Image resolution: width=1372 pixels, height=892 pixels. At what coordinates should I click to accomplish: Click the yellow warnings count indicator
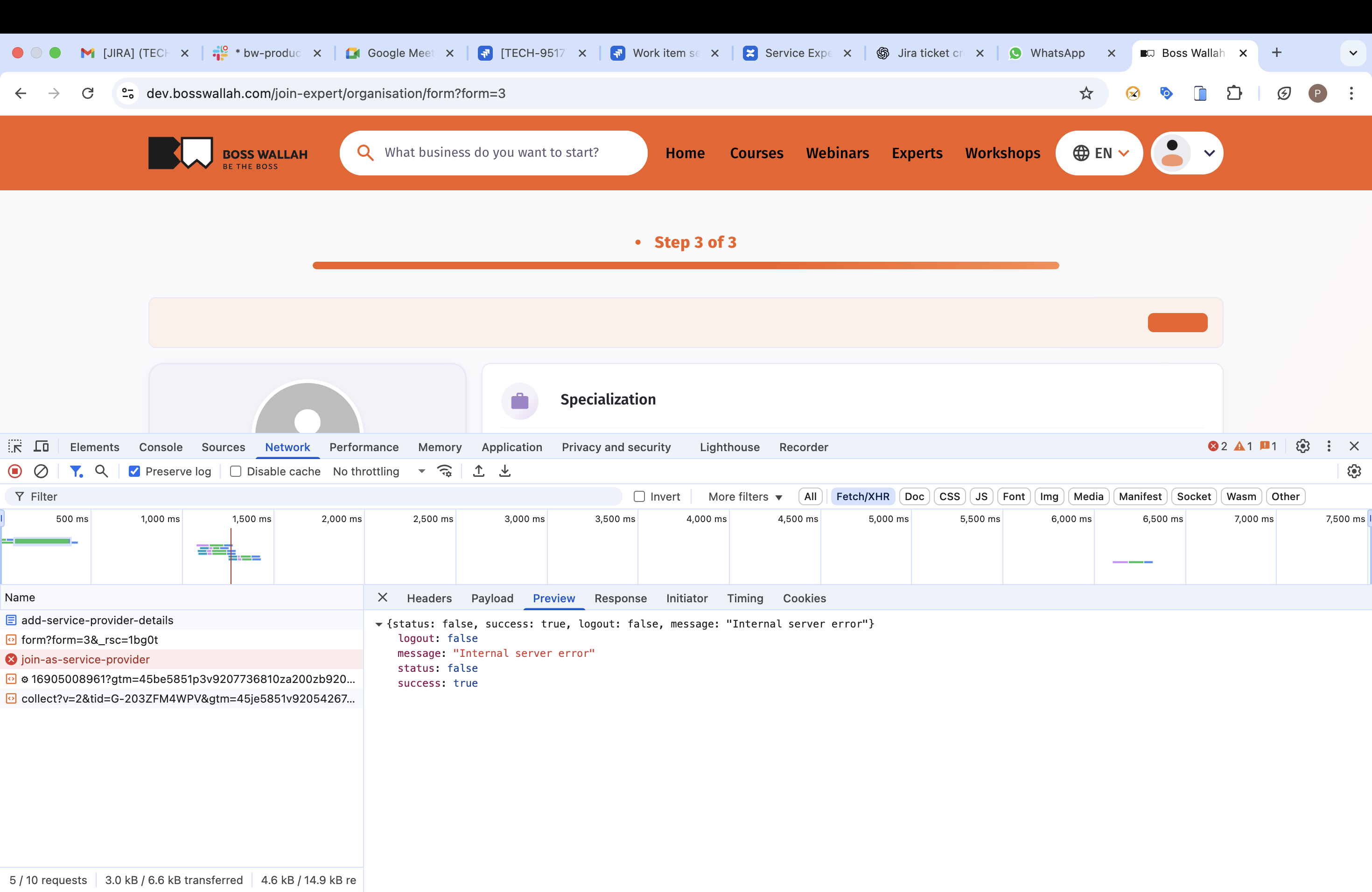point(1243,446)
